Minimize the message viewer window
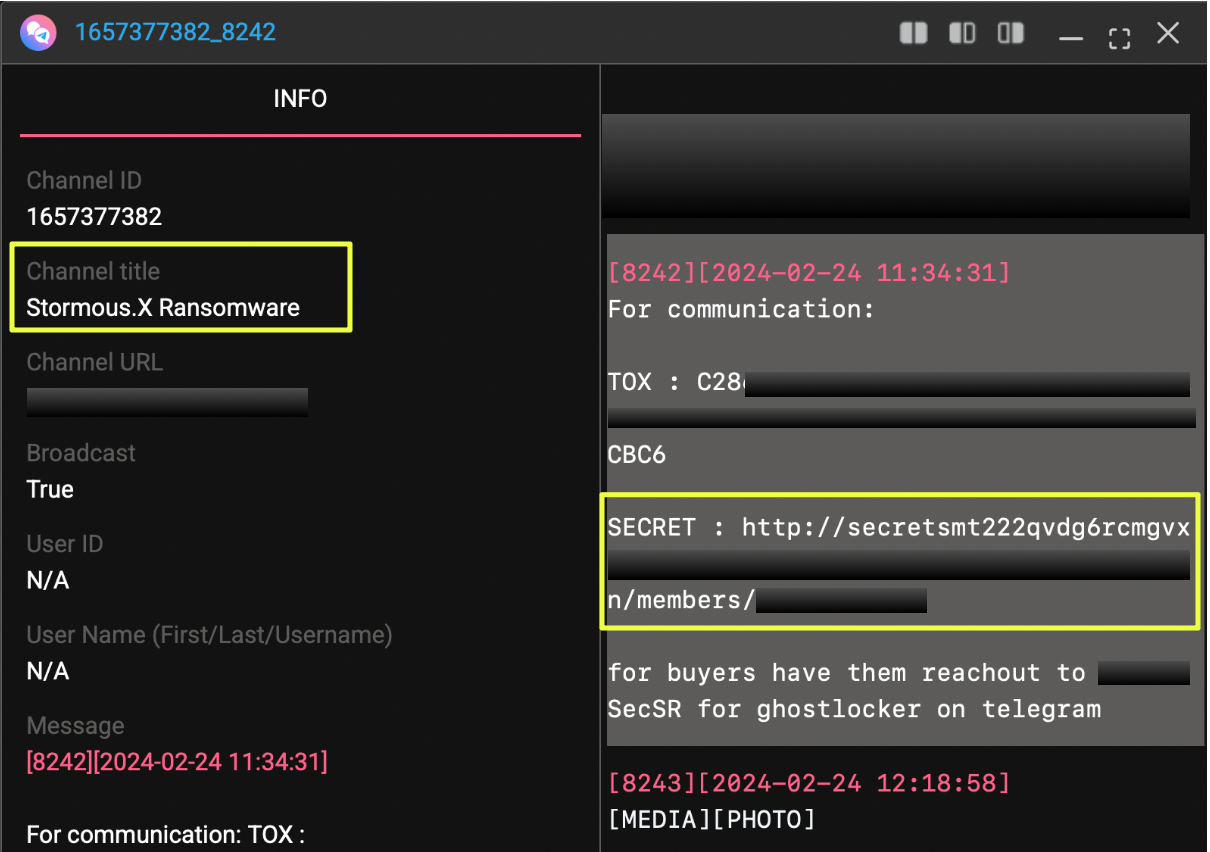 1071,38
